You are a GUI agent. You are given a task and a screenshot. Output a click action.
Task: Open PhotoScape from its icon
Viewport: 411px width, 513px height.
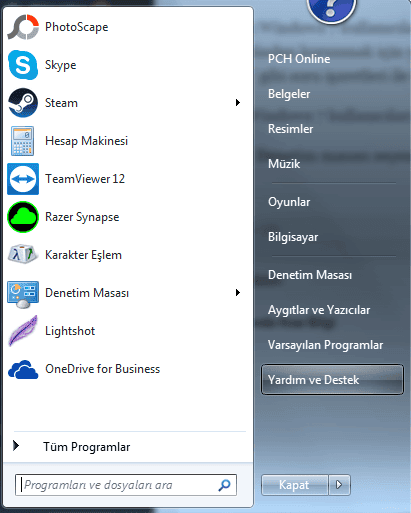pyautogui.click(x=23, y=27)
